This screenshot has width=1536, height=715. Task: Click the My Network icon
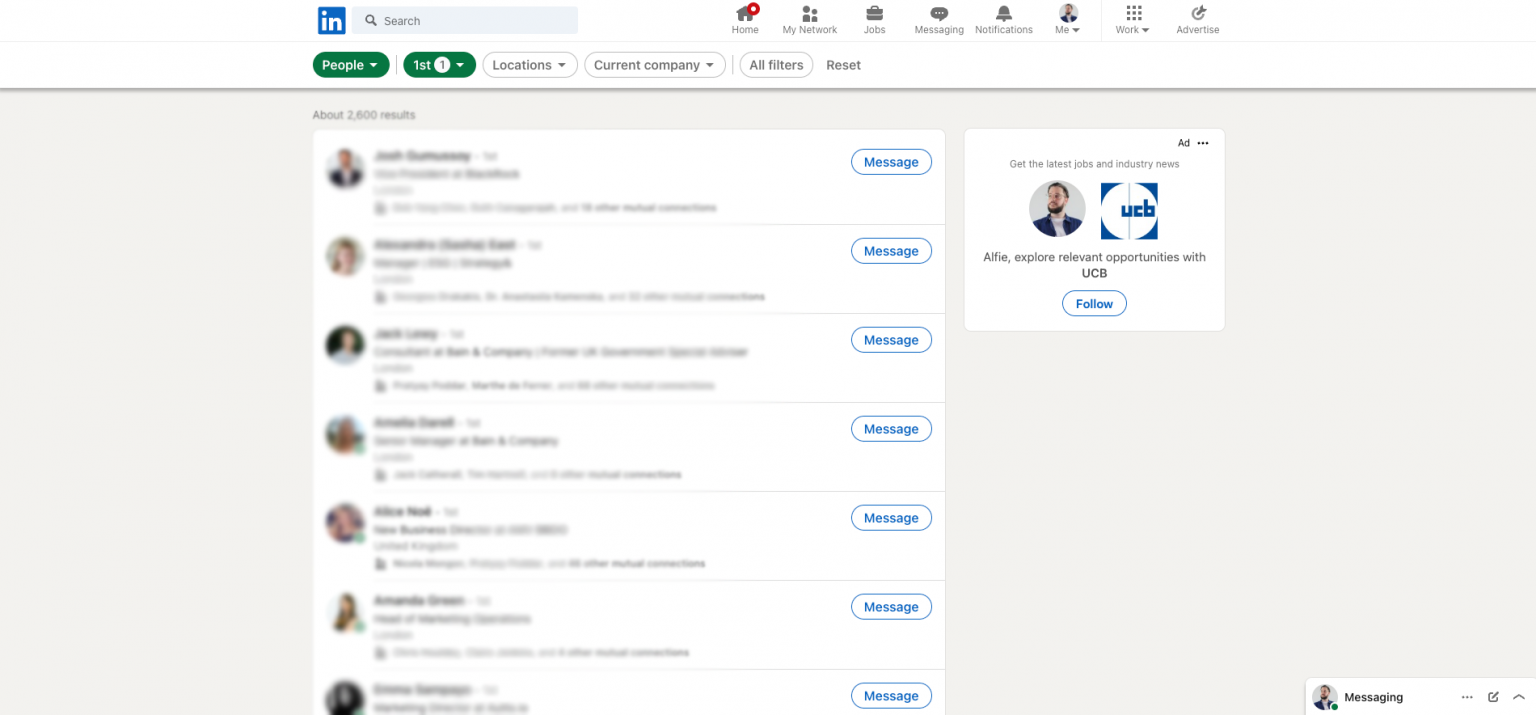(x=809, y=18)
